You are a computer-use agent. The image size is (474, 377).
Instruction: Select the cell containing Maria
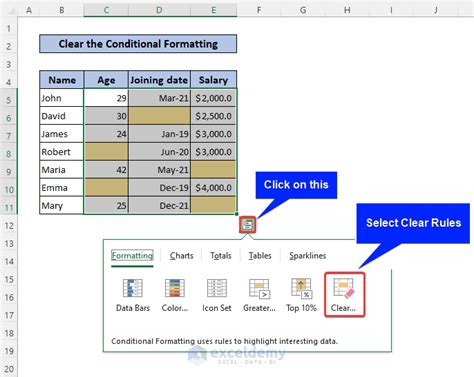click(x=62, y=170)
